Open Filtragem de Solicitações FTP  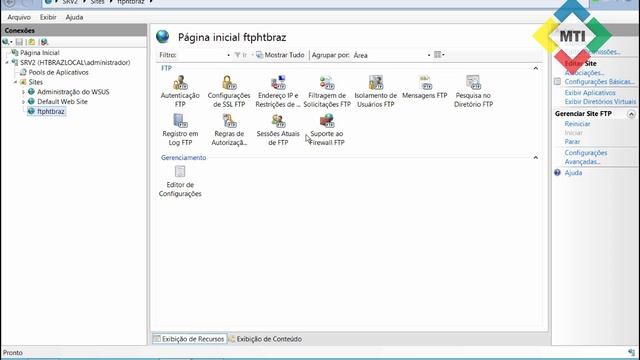(x=327, y=91)
